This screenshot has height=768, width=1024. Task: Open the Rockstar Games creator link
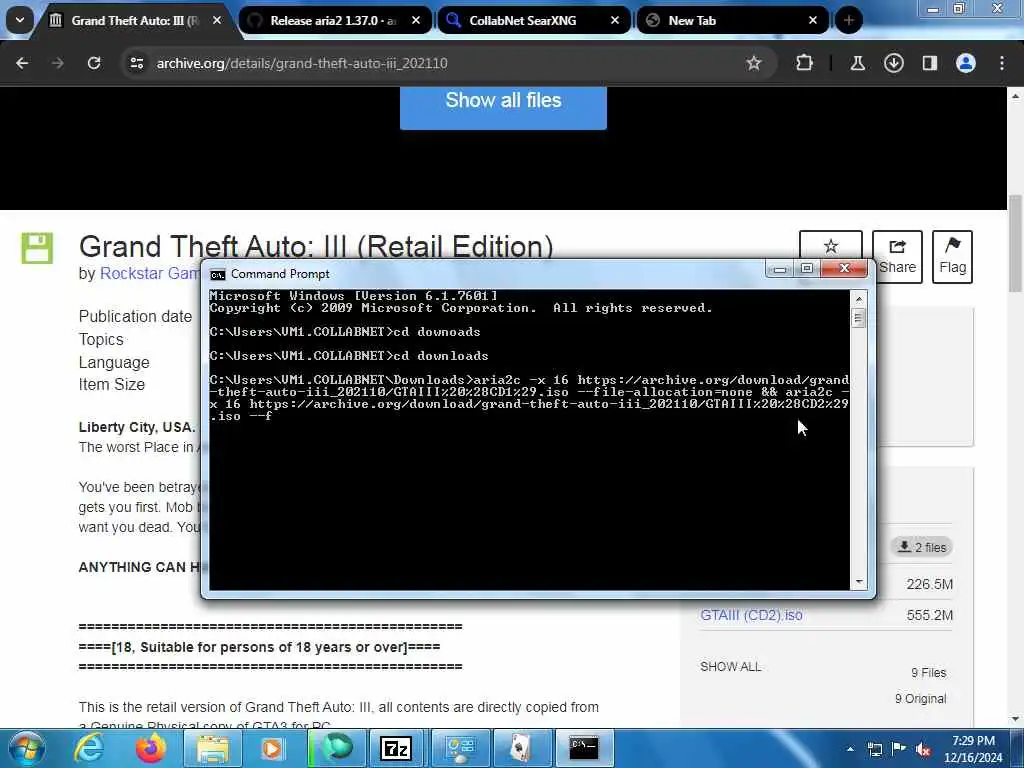149,273
